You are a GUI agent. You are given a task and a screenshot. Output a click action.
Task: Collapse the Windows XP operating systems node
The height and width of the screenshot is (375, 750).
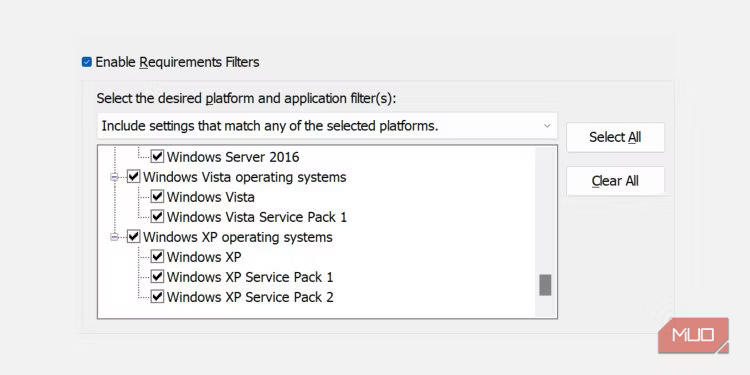coord(114,237)
